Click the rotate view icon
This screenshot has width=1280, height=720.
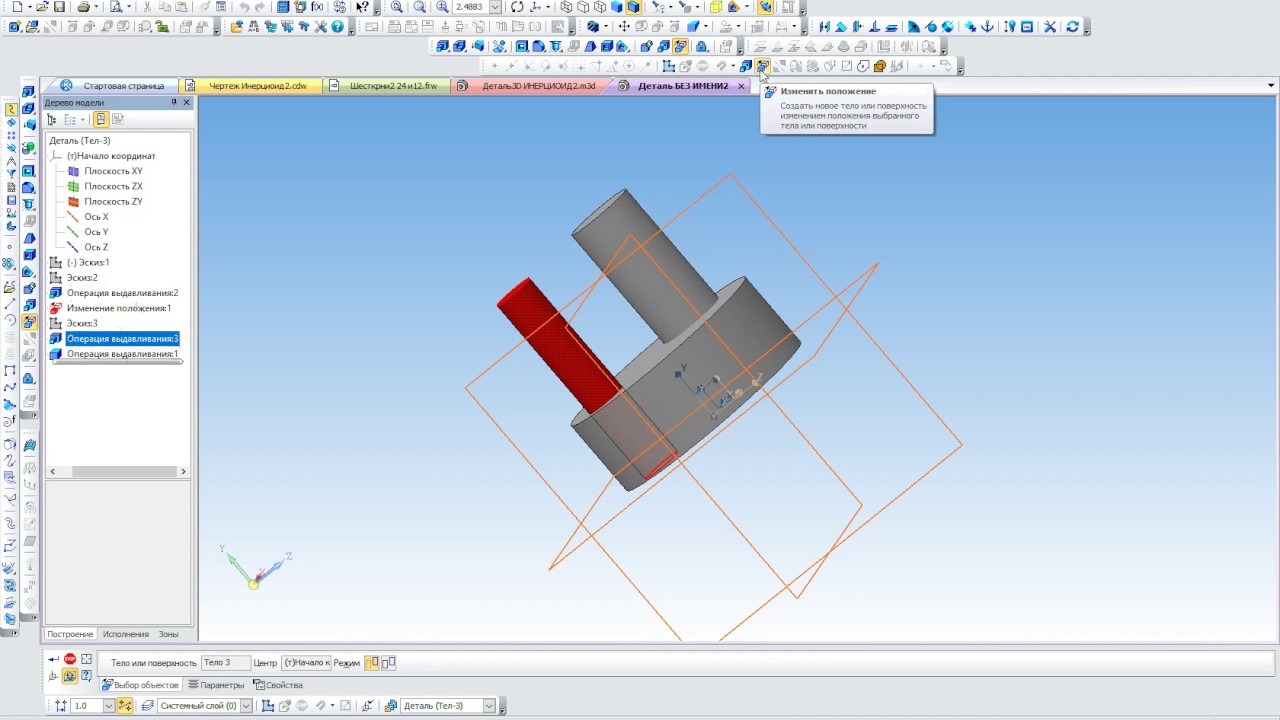pyautogui.click(x=517, y=7)
